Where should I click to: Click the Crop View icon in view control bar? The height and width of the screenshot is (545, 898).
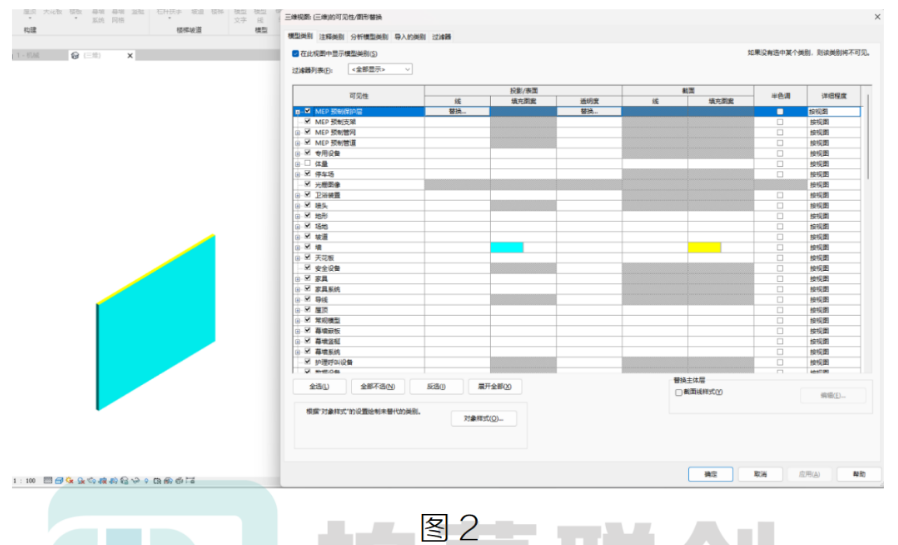coord(103,480)
